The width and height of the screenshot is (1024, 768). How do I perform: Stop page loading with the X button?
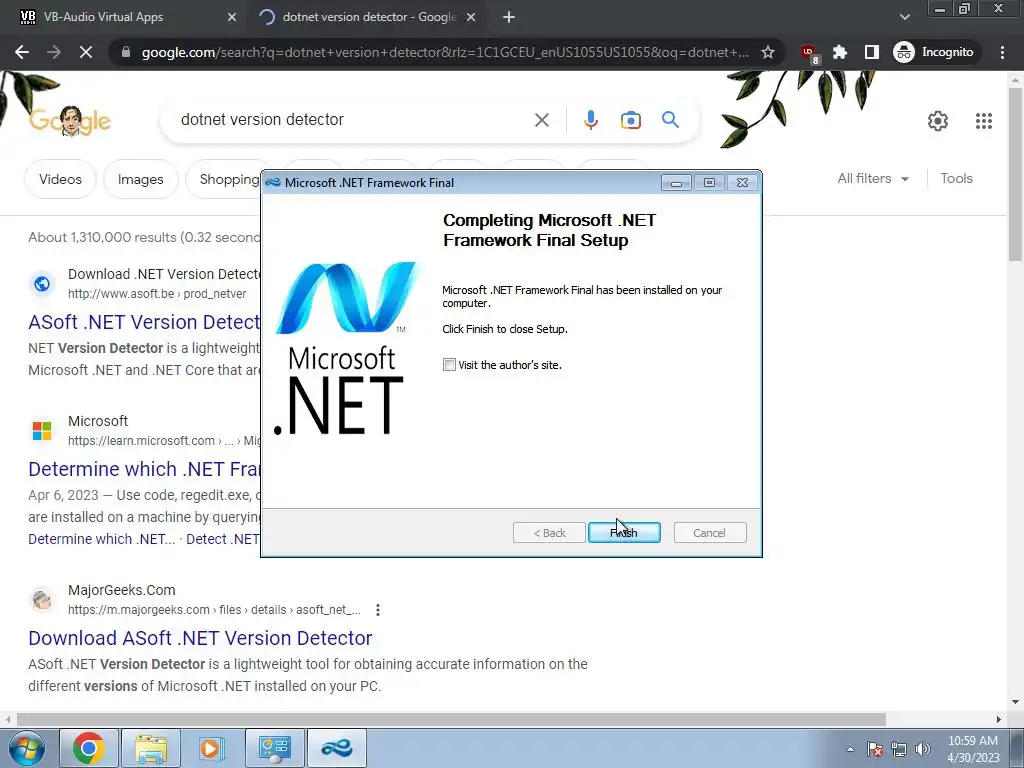[86, 52]
